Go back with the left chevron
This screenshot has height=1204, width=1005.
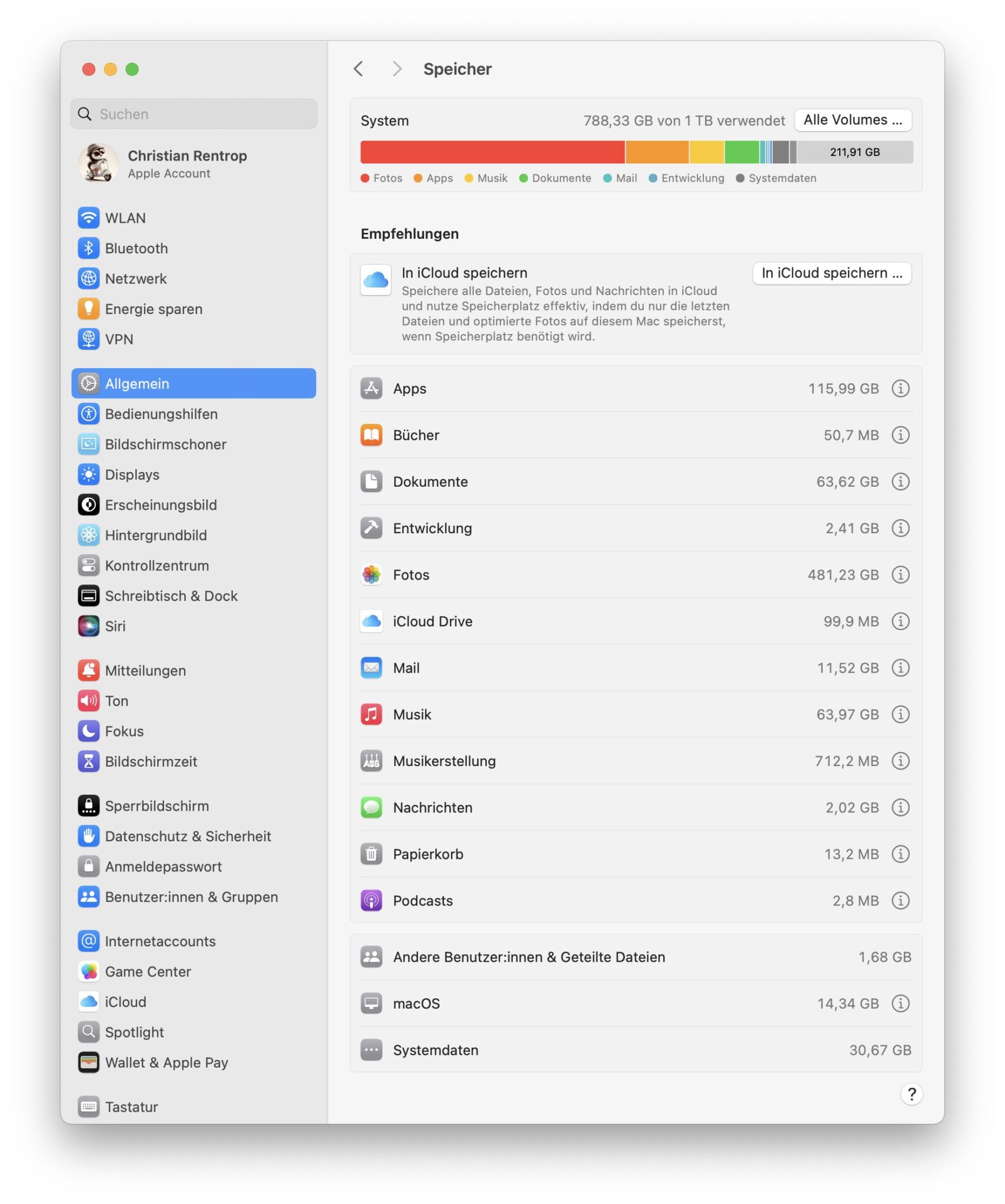click(x=358, y=69)
